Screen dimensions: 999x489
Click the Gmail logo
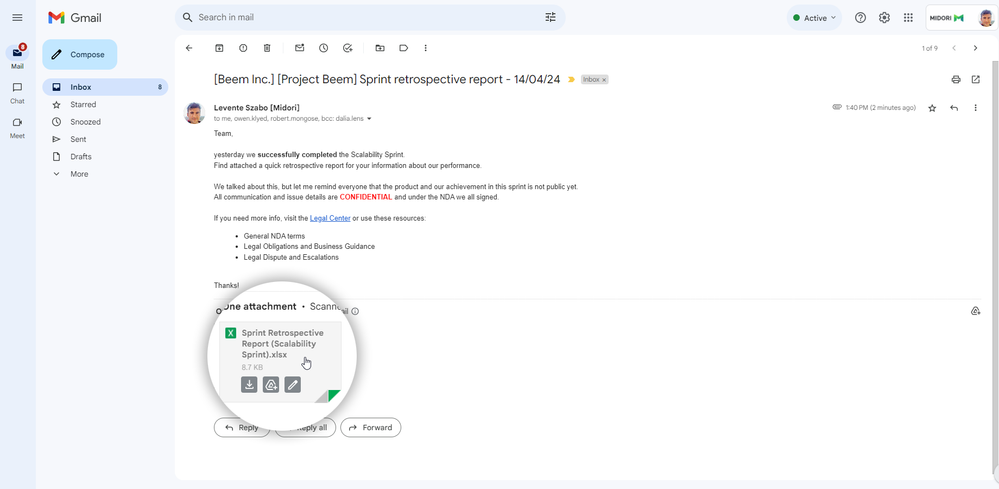[x=75, y=18]
